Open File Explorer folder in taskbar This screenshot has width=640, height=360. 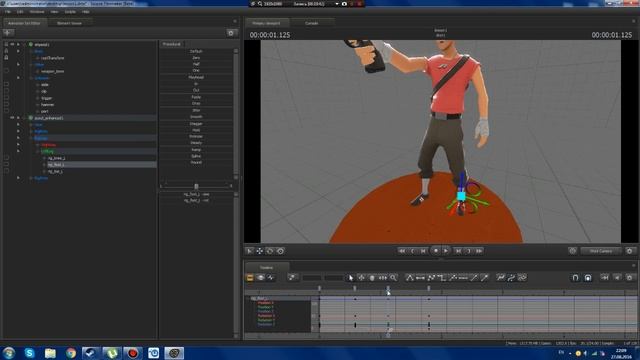click(50, 353)
